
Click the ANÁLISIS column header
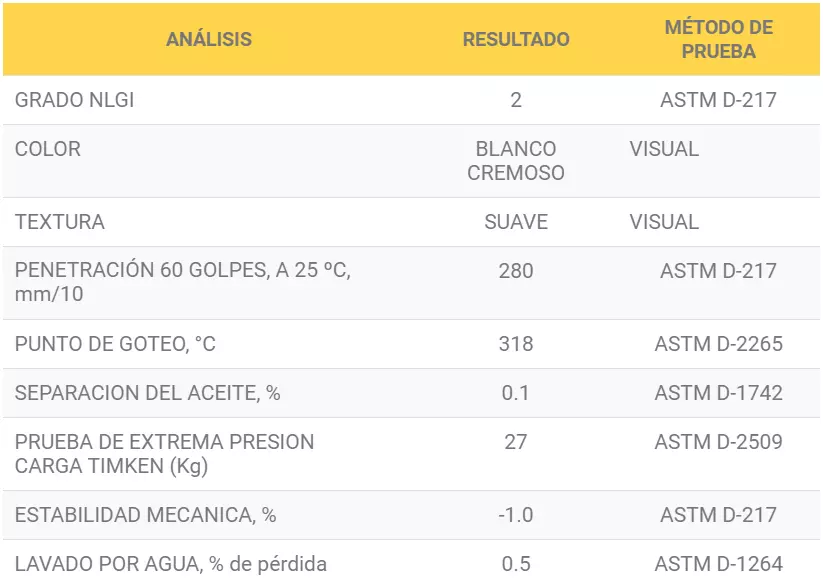click(209, 39)
